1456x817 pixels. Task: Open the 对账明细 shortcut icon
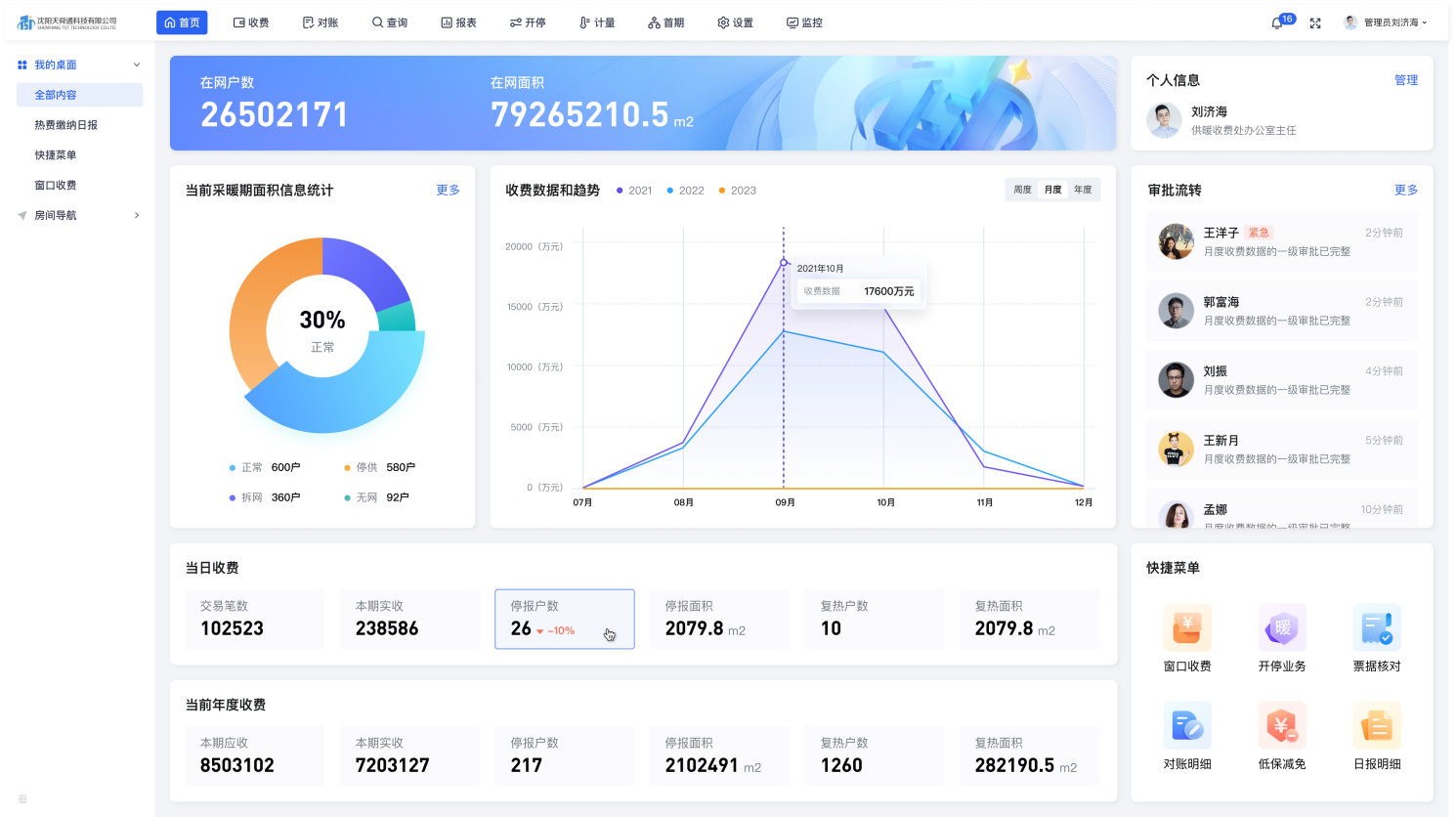[1187, 725]
